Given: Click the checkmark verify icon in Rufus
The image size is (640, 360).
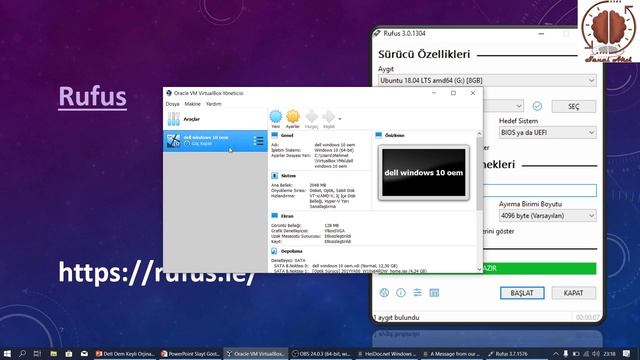Looking at the screenshot, I should (x=537, y=106).
